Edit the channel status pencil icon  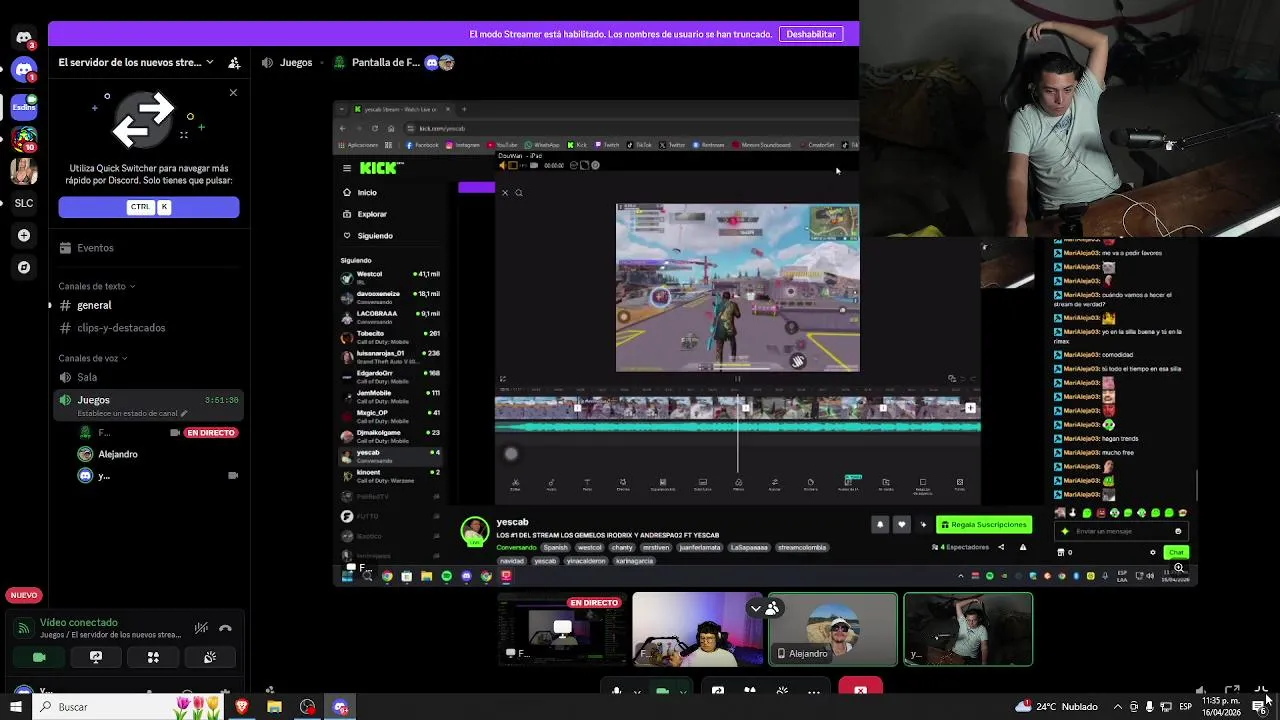[184, 413]
